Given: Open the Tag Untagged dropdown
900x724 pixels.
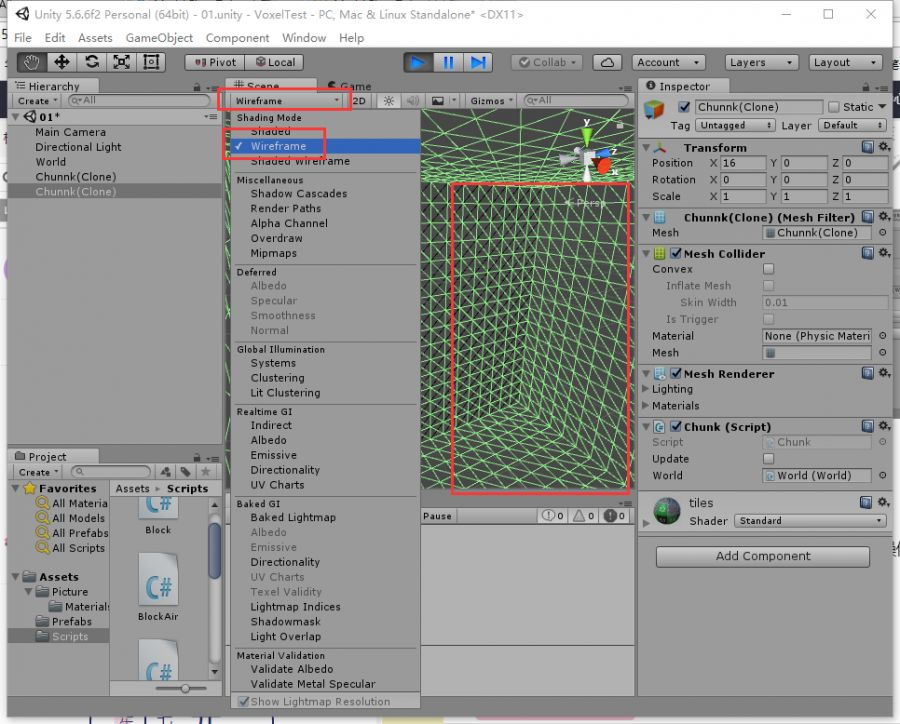Looking at the screenshot, I should pyautogui.click(x=735, y=125).
